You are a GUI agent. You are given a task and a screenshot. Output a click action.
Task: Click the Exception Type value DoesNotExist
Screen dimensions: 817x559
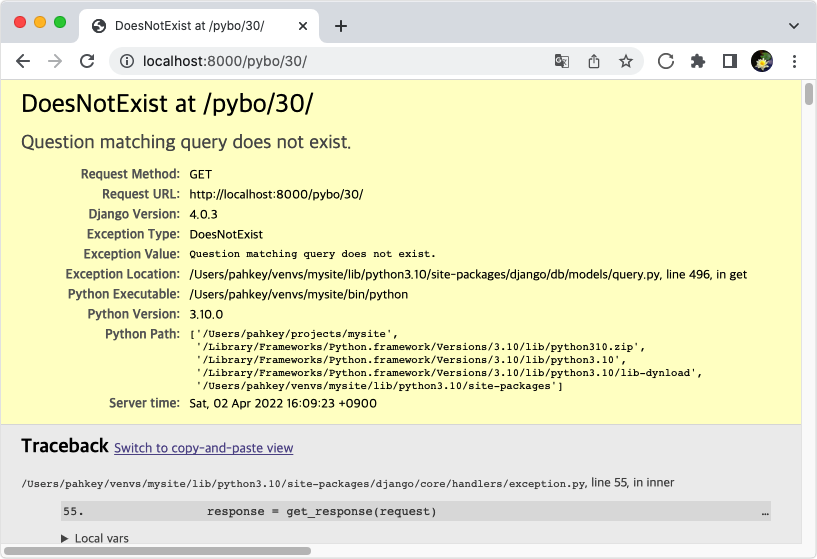[226, 234]
